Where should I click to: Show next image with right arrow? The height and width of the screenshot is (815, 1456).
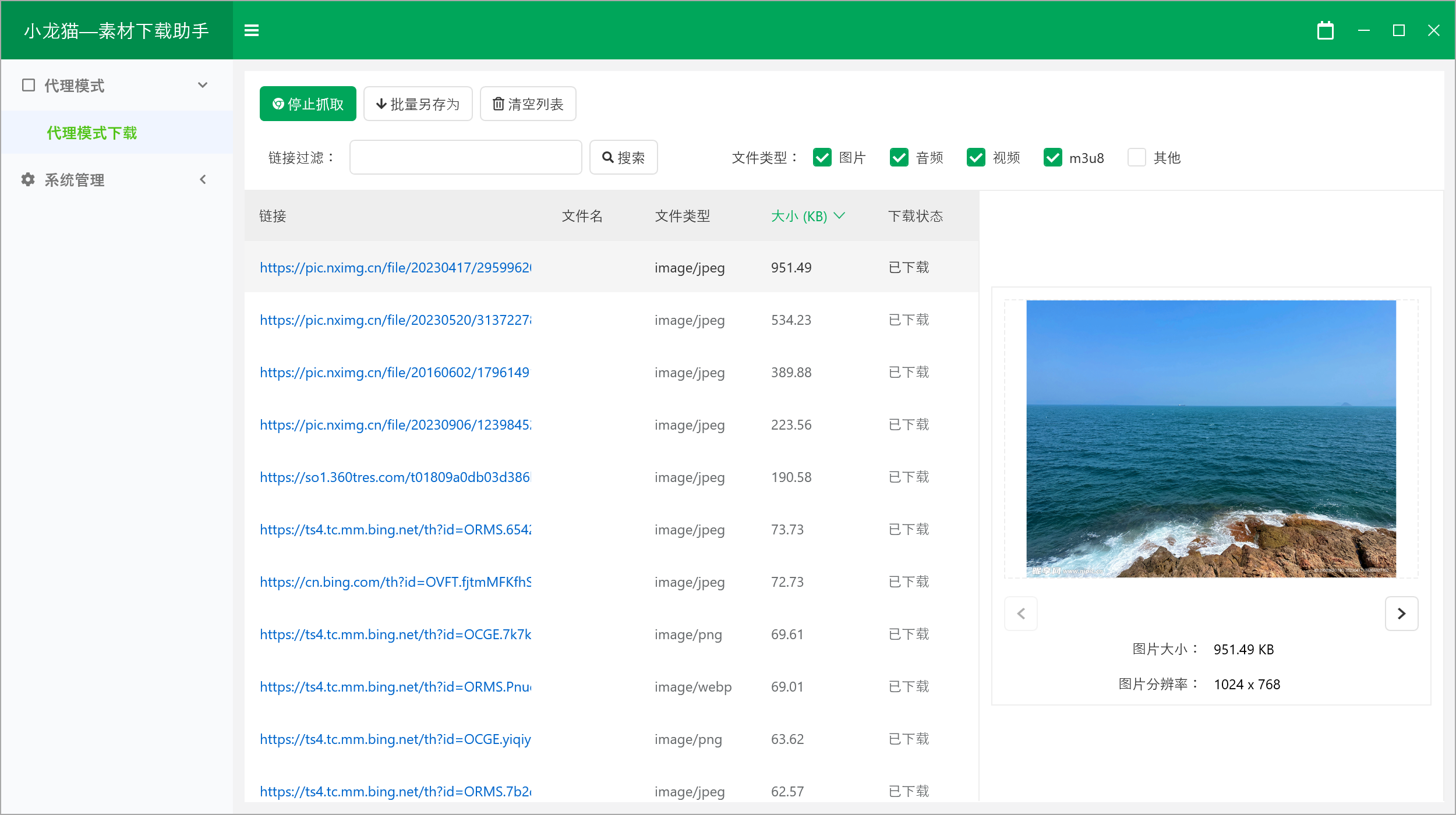coord(1401,614)
